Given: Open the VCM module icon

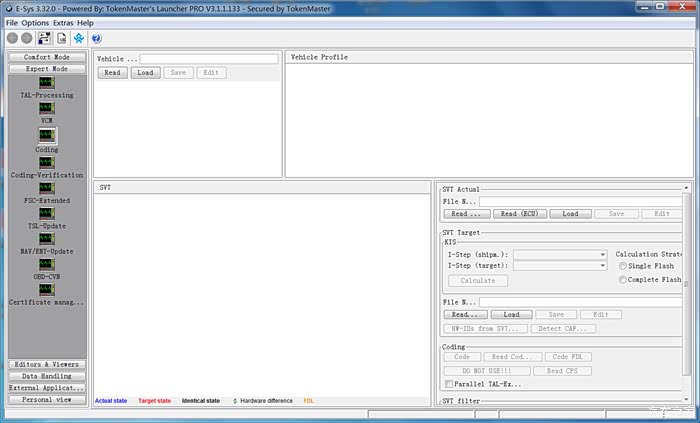Looking at the screenshot, I should [46, 108].
